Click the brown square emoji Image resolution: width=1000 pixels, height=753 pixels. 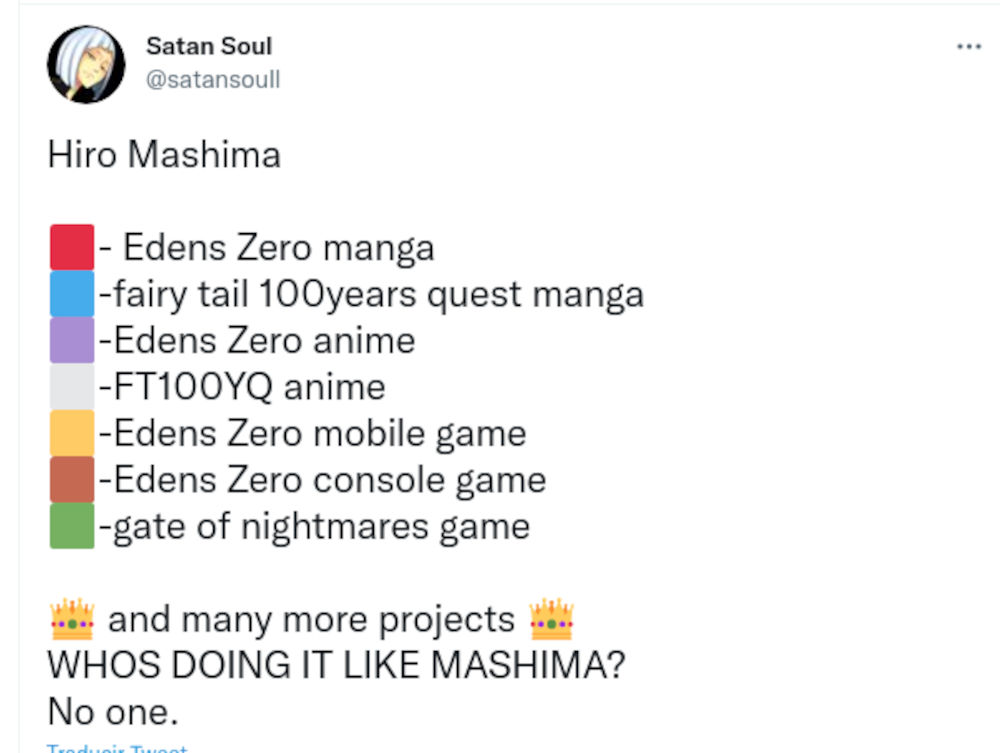point(72,479)
